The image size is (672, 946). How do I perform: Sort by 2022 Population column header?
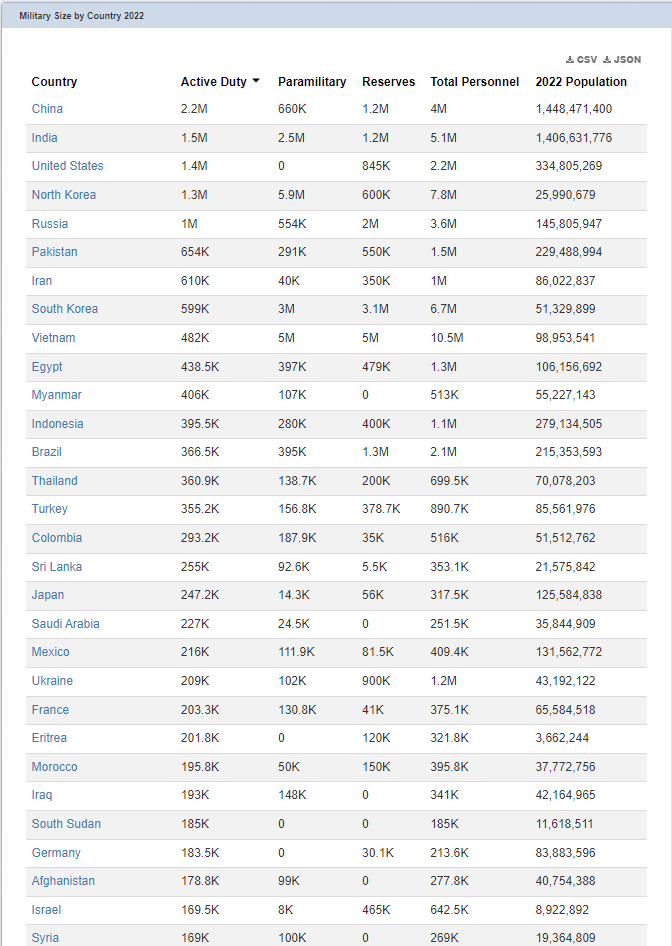click(x=581, y=81)
